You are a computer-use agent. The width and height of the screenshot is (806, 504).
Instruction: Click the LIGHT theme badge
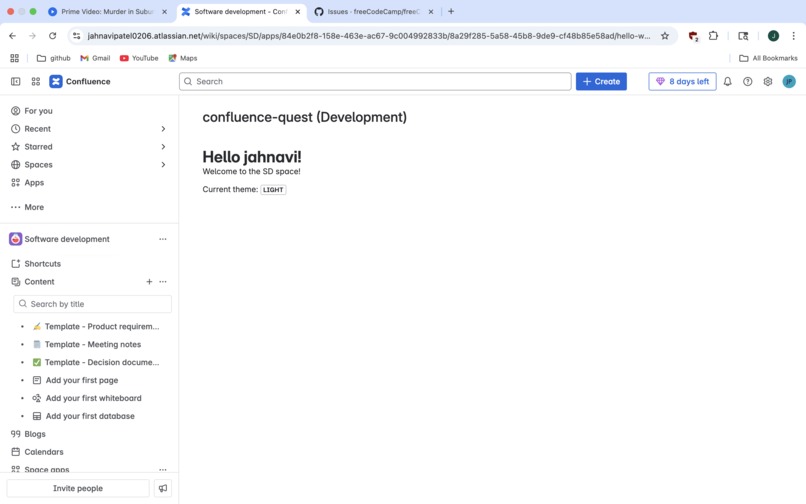tap(273, 190)
